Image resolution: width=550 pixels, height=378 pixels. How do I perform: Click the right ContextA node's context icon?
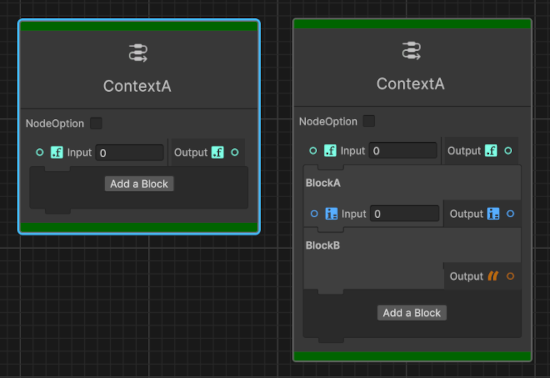click(x=411, y=51)
